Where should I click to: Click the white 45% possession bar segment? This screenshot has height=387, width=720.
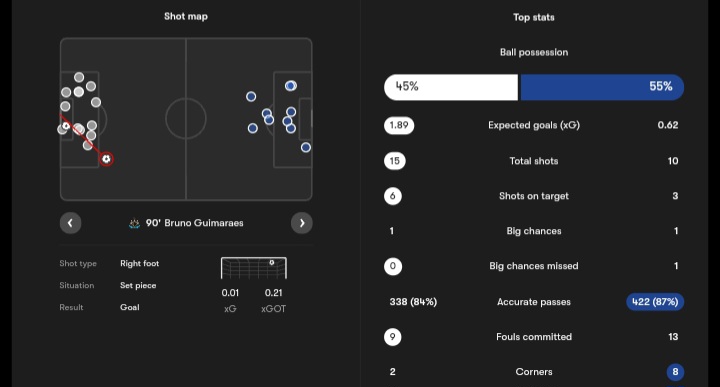tap(451, 87)
